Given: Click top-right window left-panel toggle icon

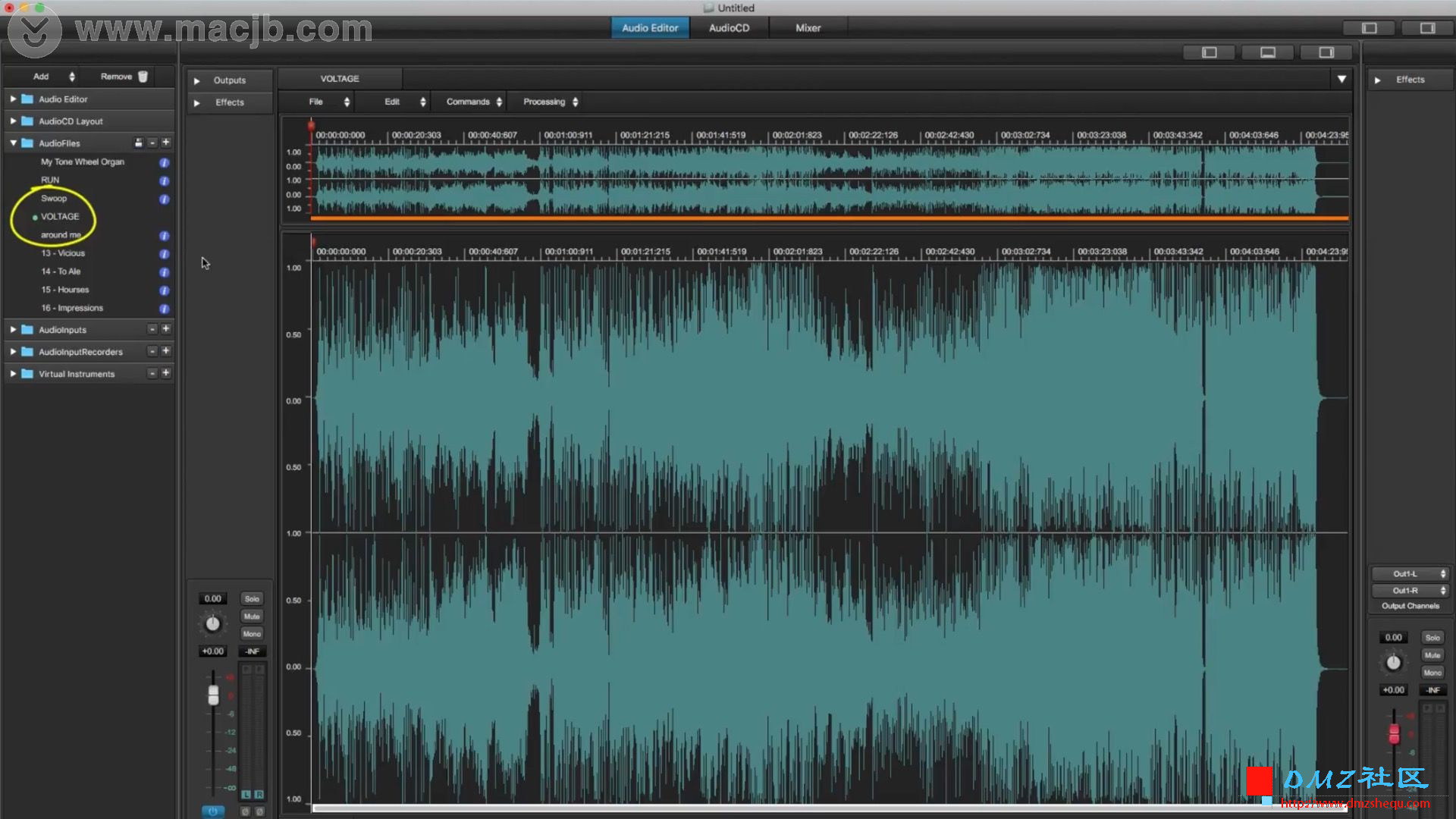Looking at the screenshot, I should [1370, 28].
